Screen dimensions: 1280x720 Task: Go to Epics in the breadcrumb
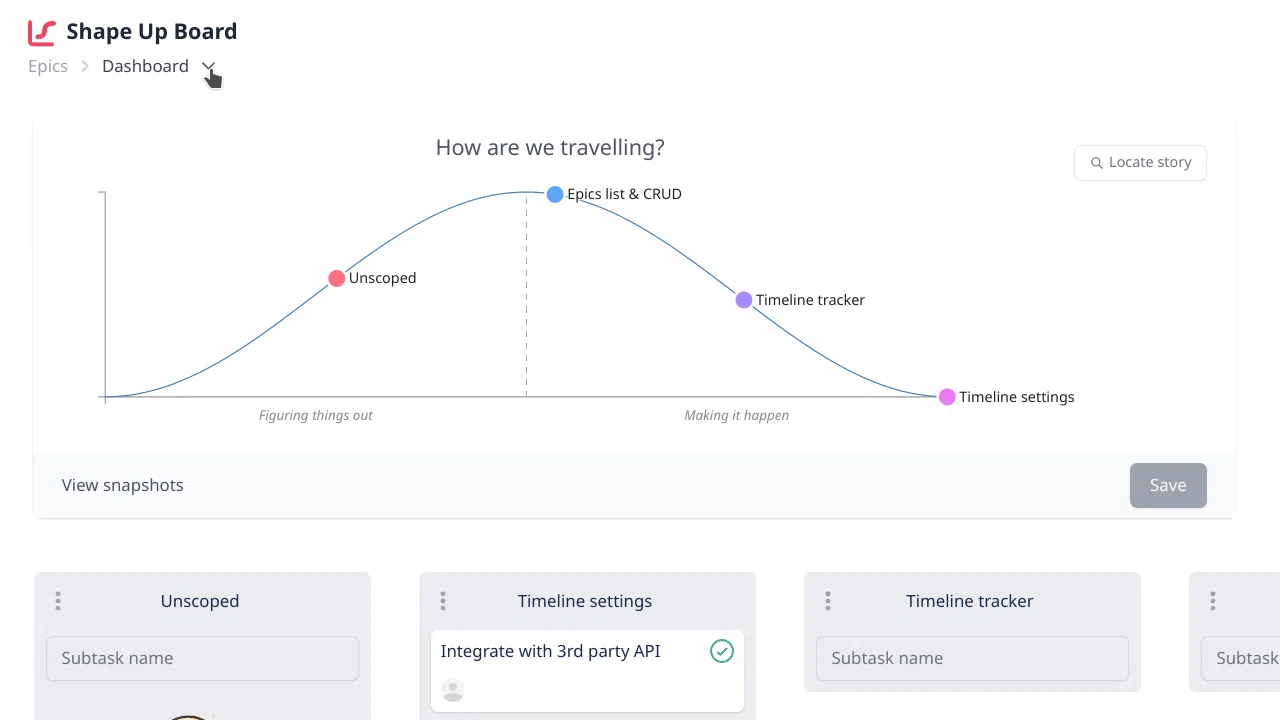(x=48, y=66)
